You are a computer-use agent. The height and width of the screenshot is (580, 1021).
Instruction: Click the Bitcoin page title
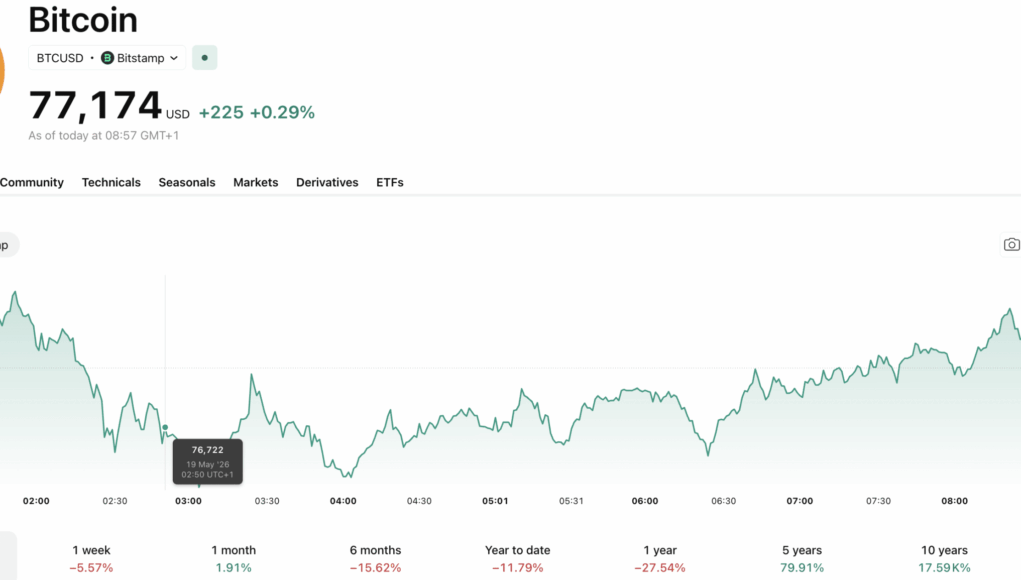click(x=83, y=20)
